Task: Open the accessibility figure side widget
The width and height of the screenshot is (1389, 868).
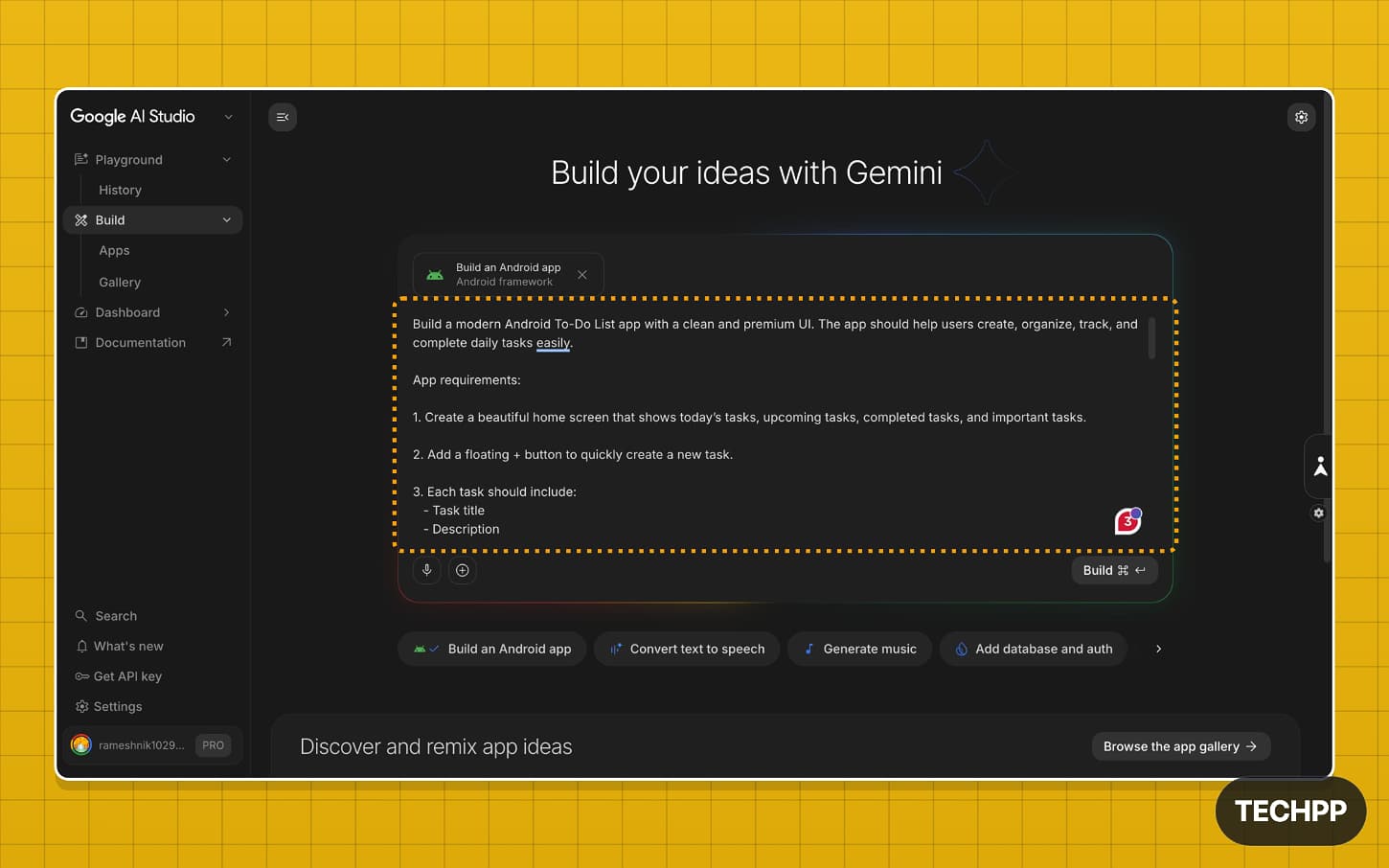Action: tap(1320, 467)
